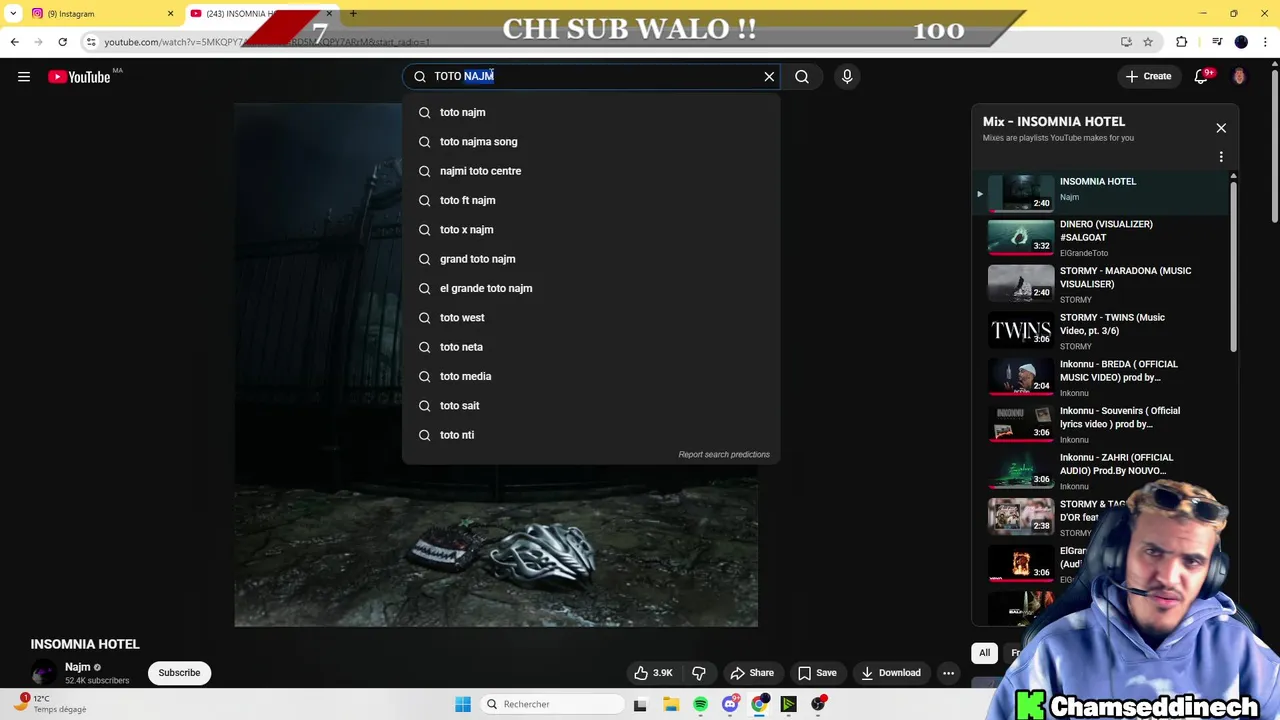Open Windows Start menu
The width and height of the screenshot is (1280, 720).
pyautogui.click(x=463, y=704)
